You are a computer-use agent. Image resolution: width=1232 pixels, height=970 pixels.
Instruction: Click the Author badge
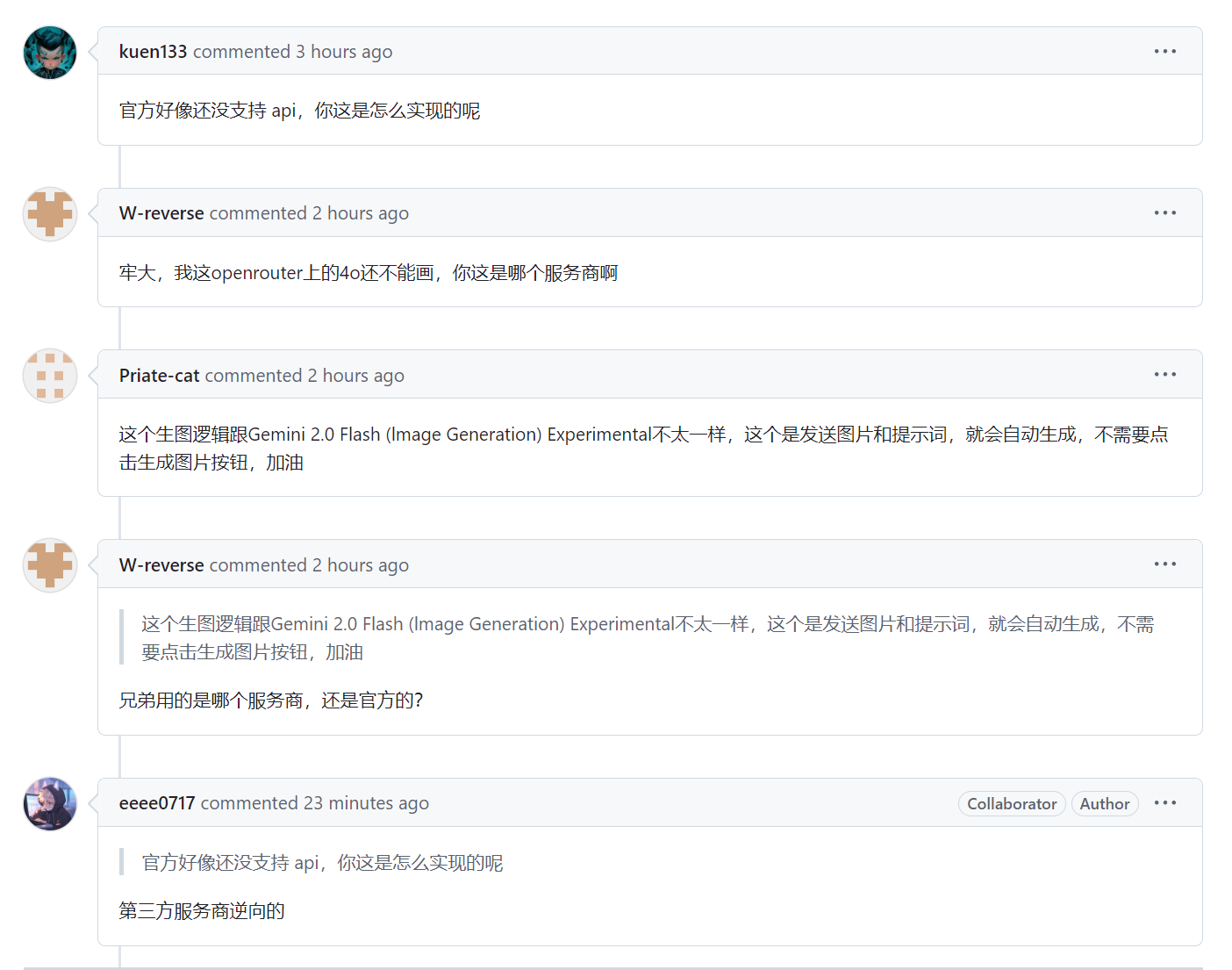coord(1105,804)
